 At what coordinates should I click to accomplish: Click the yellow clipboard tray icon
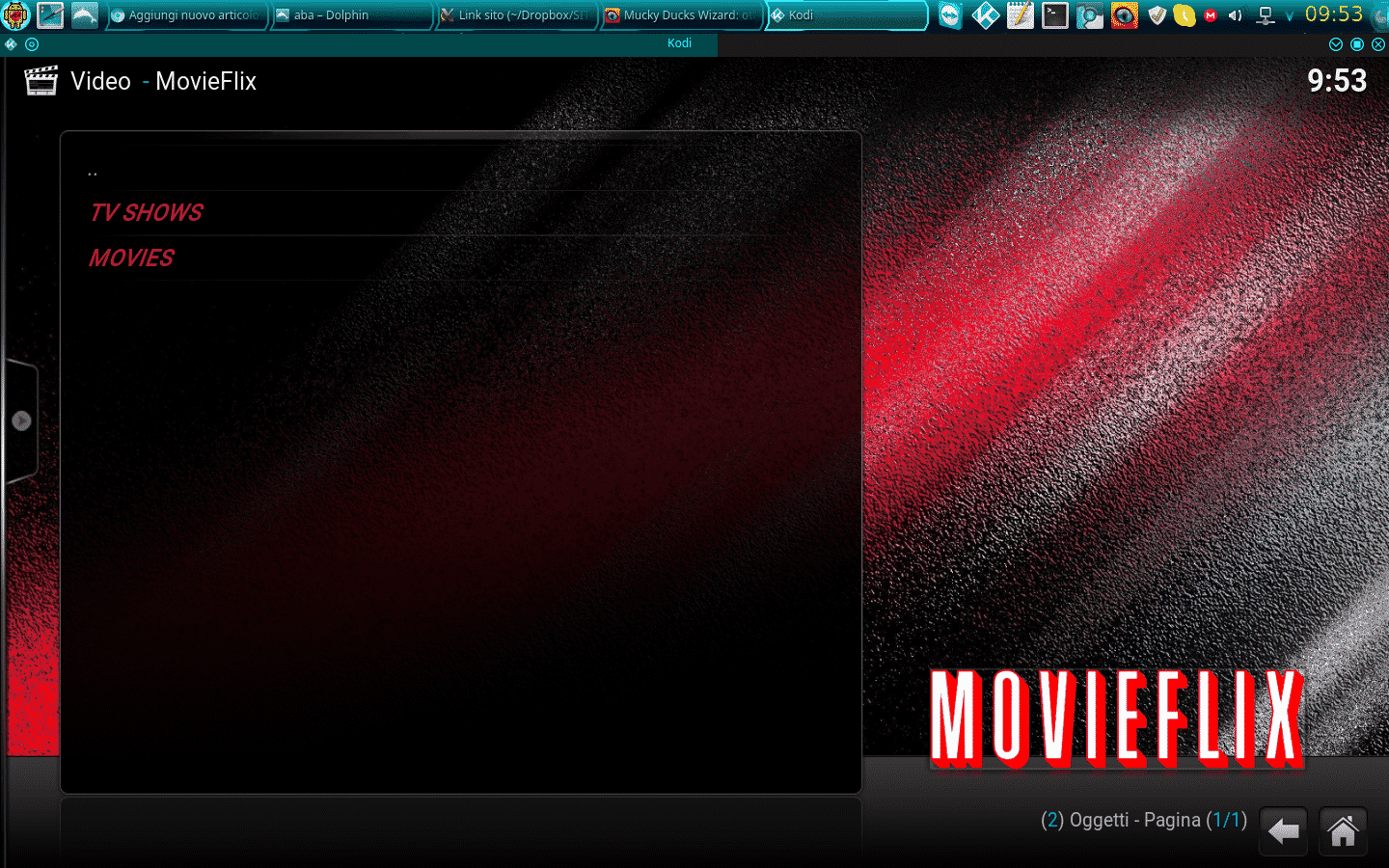tap(1185, 15)
